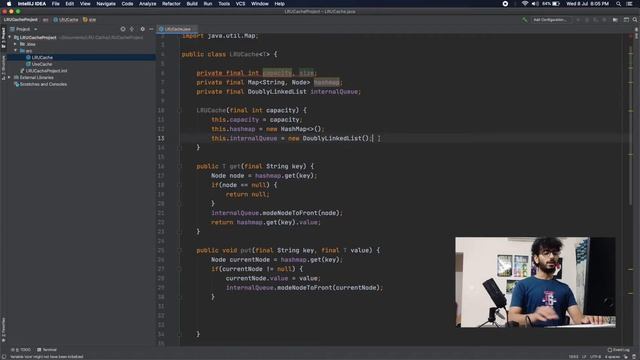
Task: Expand the .idea folder
Action: pyautogui.click(x=16, y=44)
